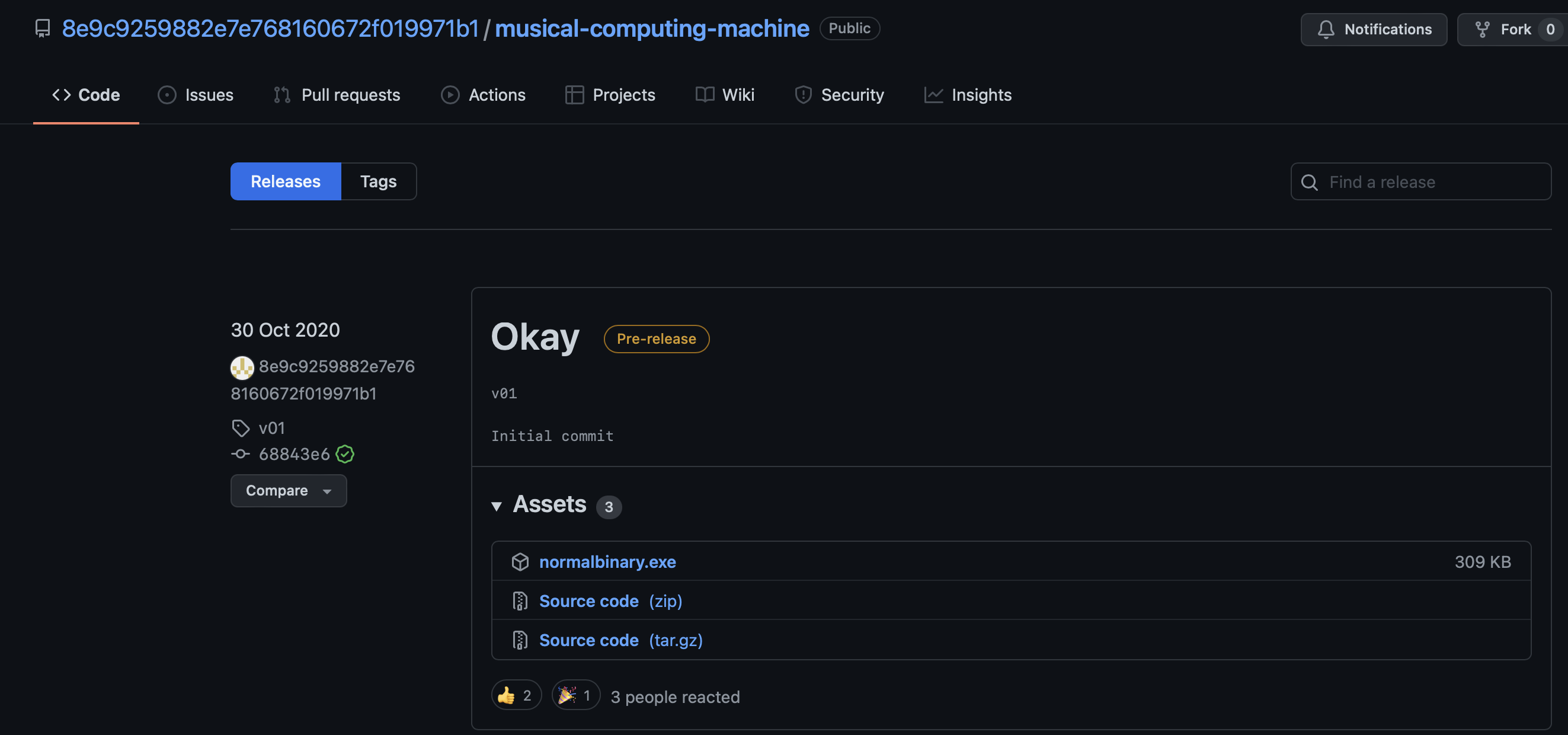Screen dimensions: 1568x735
Task: Click the Assets count badge 3
Action: tap(609, 507)
